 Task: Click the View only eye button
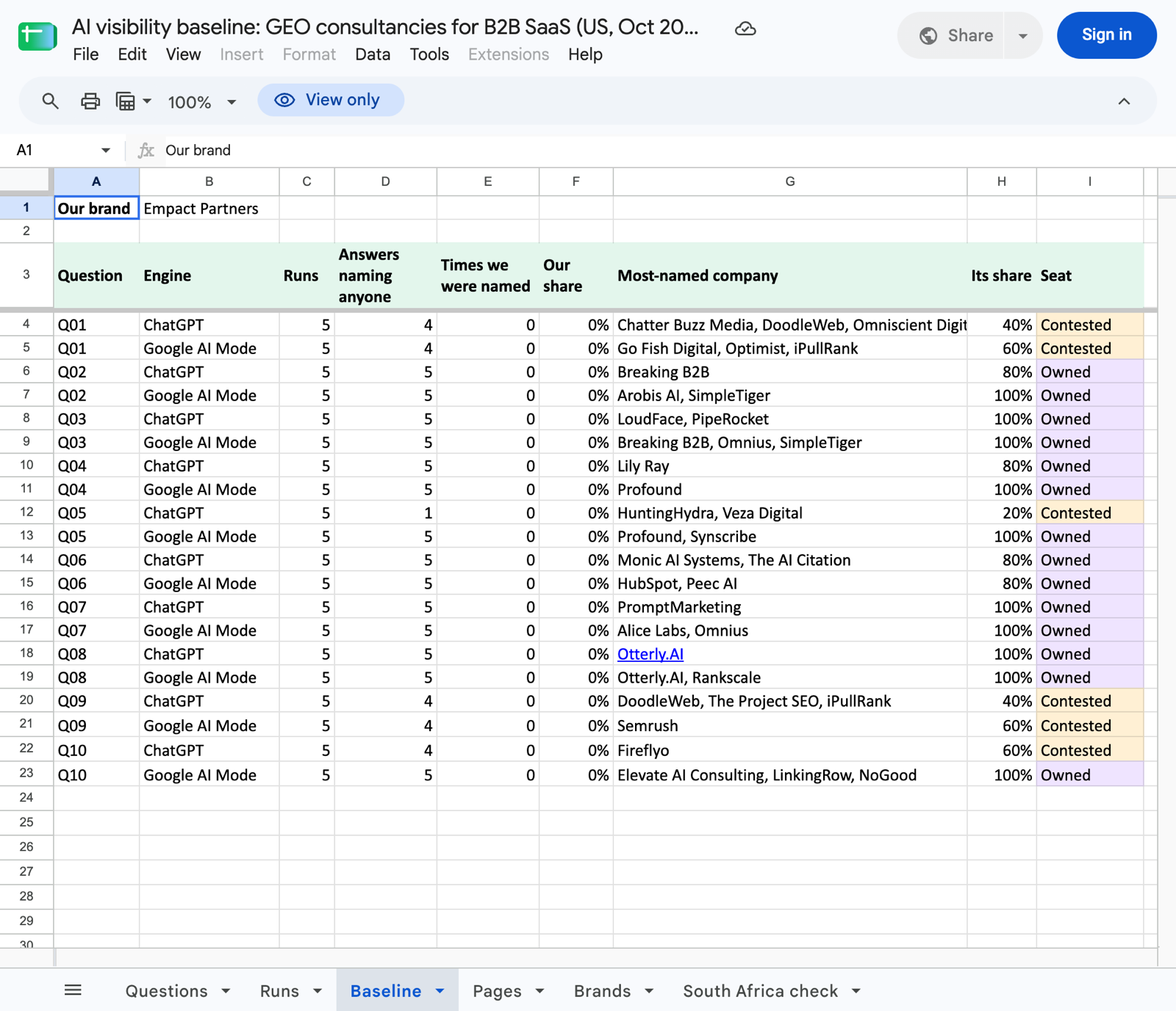pos(330,100)
